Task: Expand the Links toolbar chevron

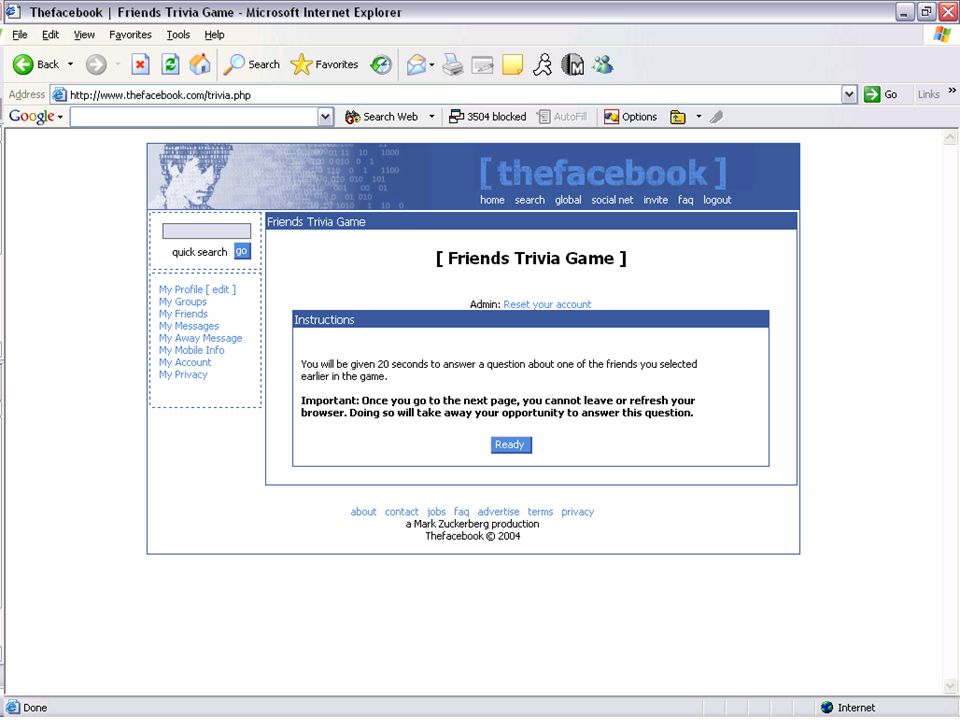Action: tap(952, 91)
